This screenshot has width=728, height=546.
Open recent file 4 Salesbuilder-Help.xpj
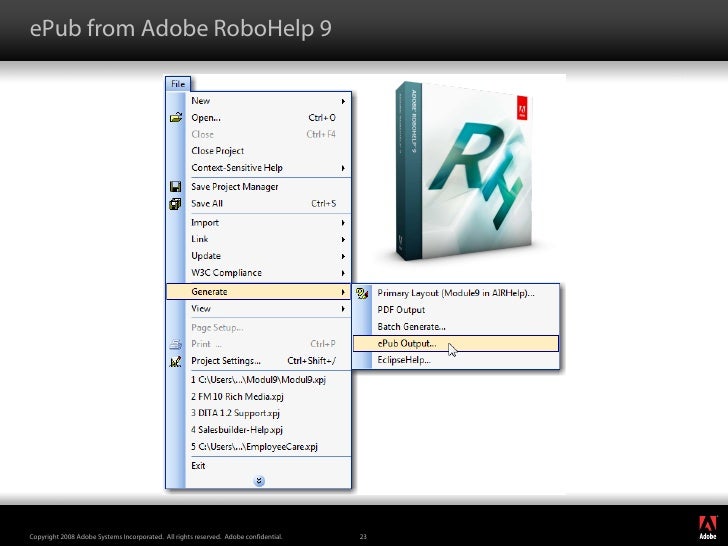coord(258,430)
